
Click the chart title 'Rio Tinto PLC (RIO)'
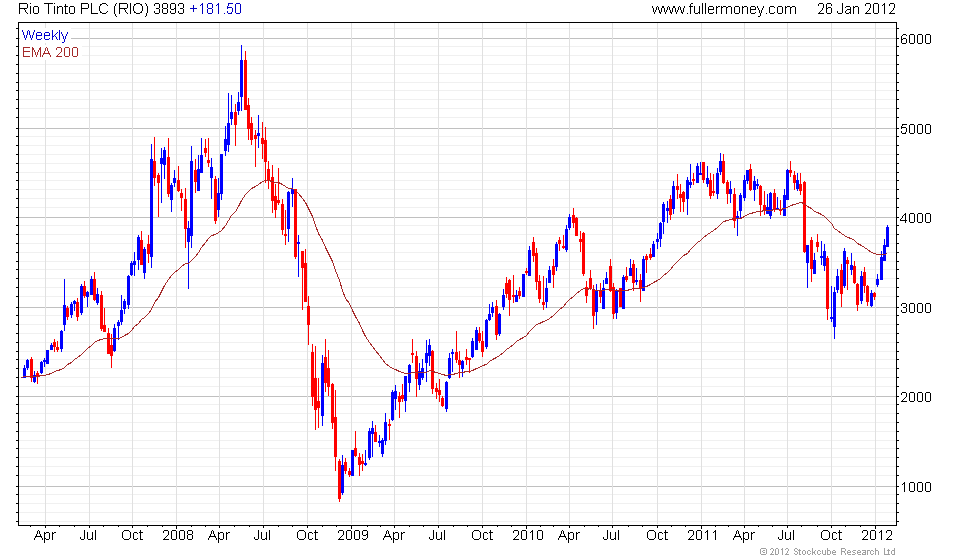click(x=84, y=9)
